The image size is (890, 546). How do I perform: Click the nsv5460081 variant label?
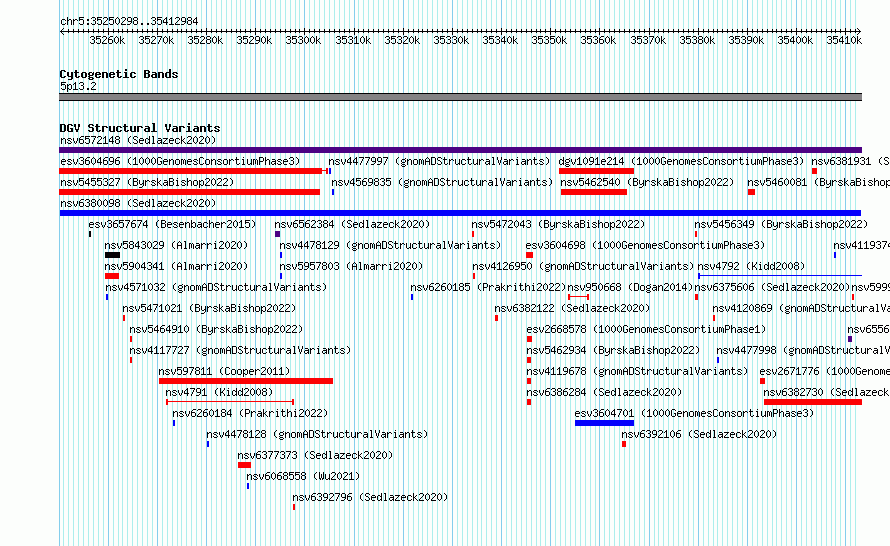pos(818,182)
